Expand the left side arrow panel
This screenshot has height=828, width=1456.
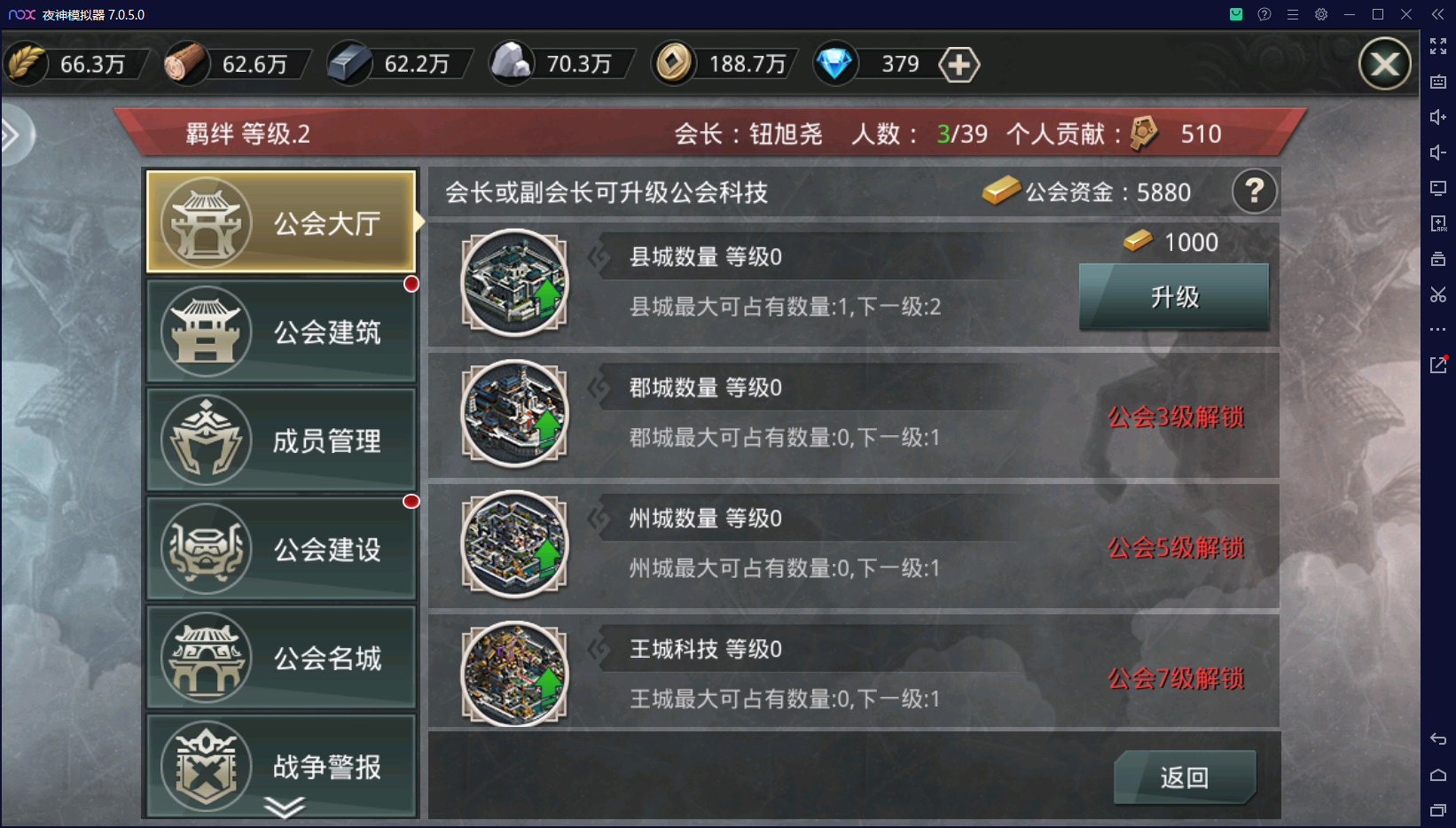coord(12,136)
